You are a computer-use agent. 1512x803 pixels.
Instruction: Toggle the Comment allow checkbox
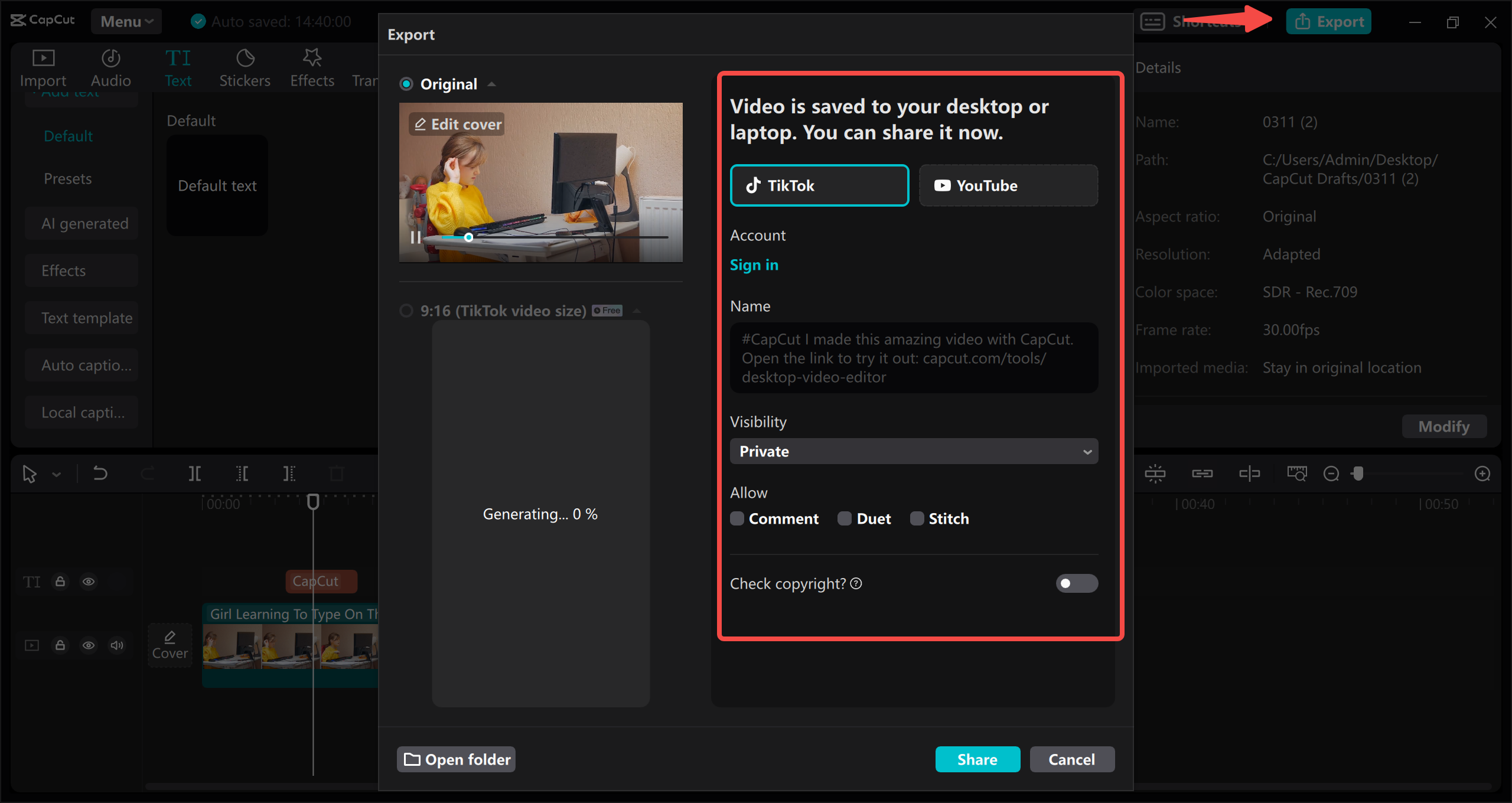click(x=737, y=518)
